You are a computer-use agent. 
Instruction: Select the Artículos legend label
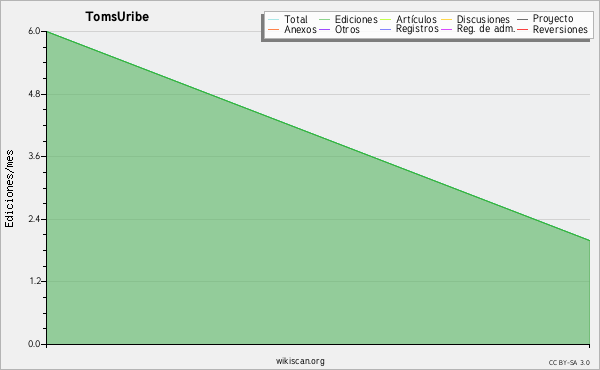(416, 20)
